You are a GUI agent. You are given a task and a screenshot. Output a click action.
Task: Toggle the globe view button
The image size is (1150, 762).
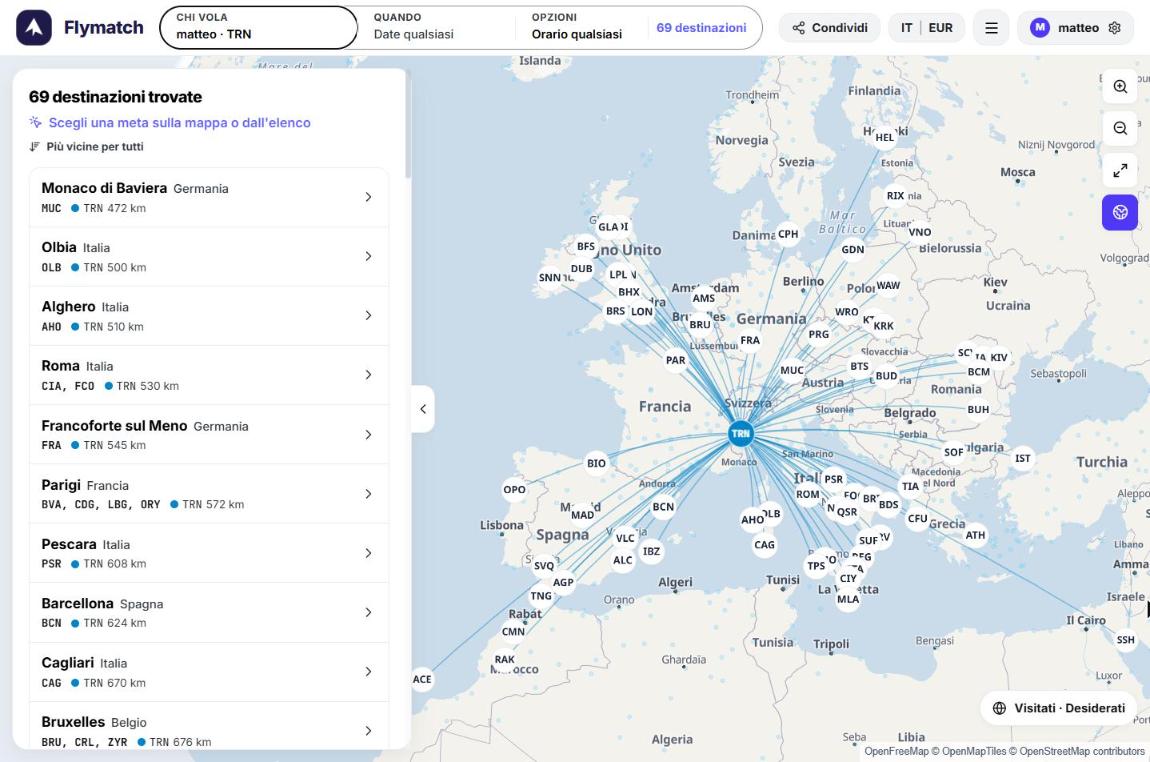[1120, 213]
